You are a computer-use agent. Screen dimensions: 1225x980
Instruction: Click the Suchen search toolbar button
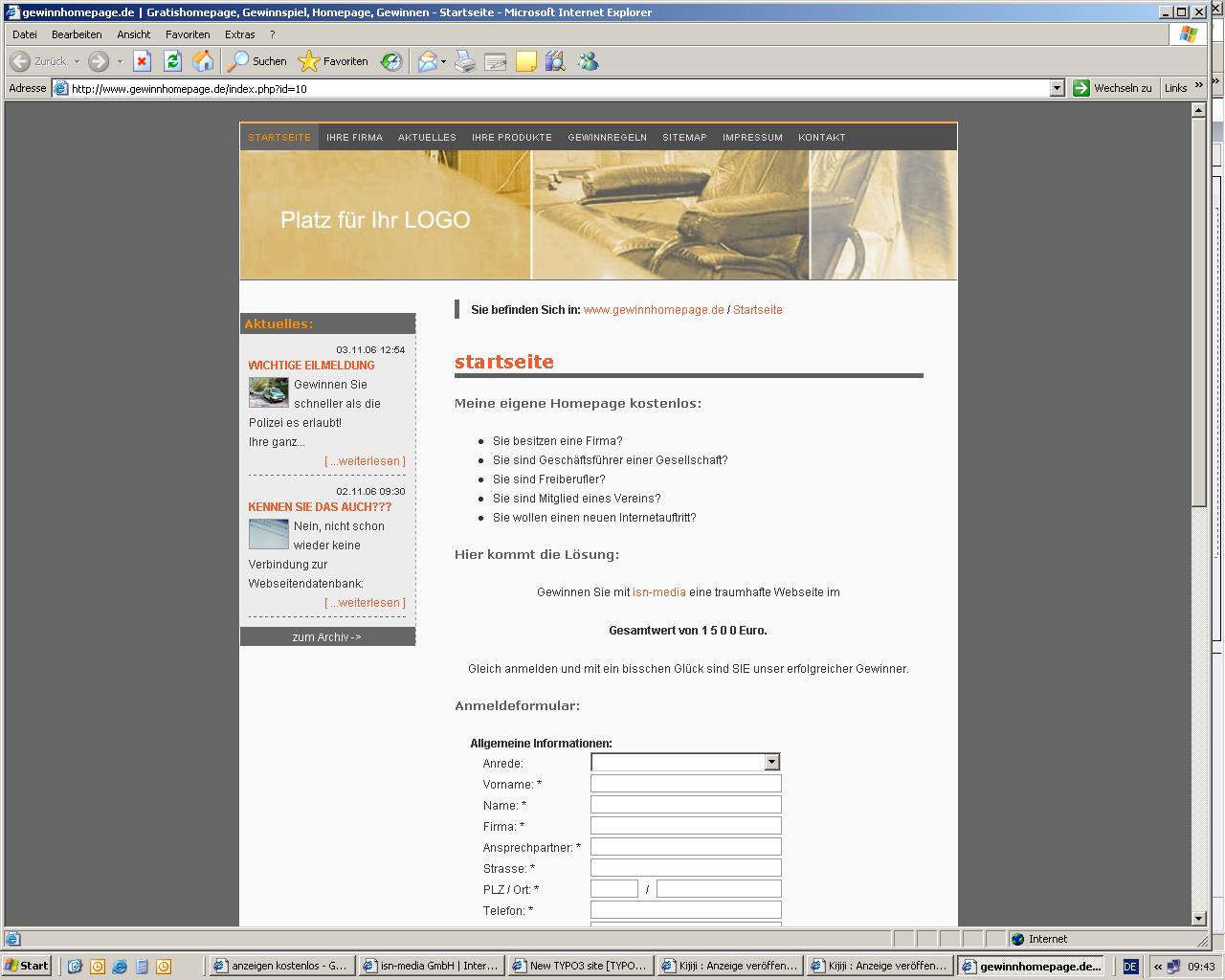(x=256, y=61)
